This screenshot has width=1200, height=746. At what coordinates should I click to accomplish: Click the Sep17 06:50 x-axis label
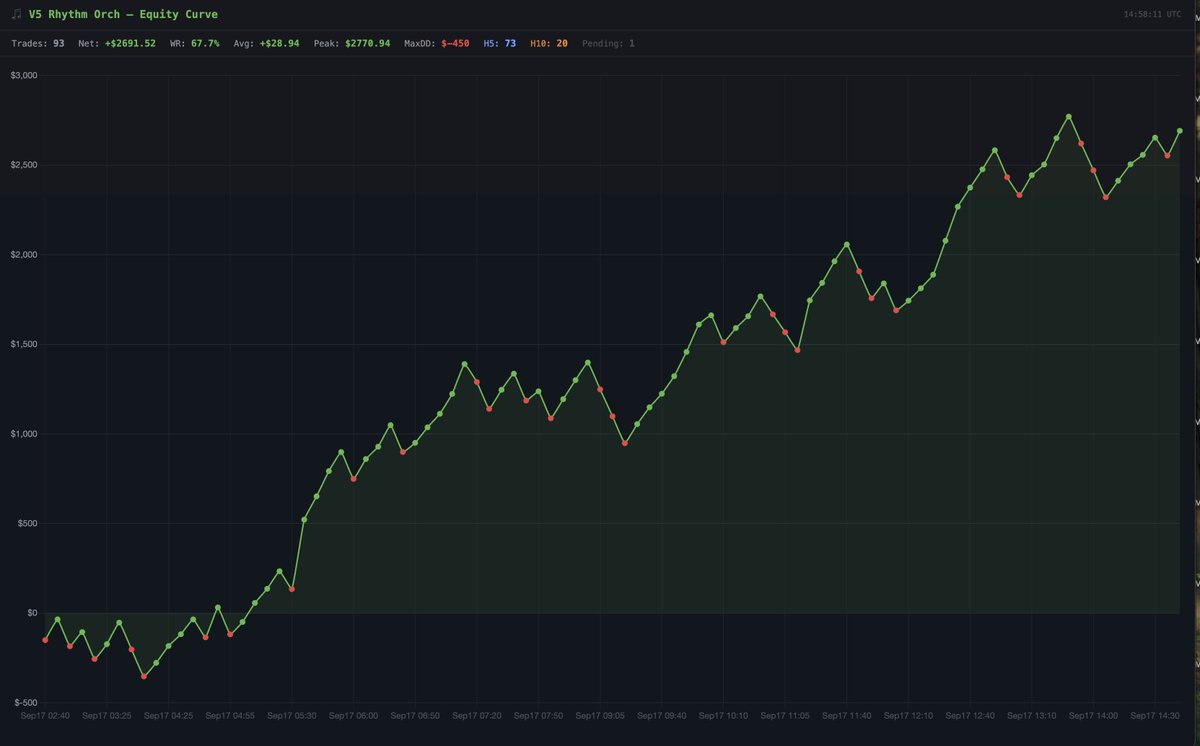(415, 716)
